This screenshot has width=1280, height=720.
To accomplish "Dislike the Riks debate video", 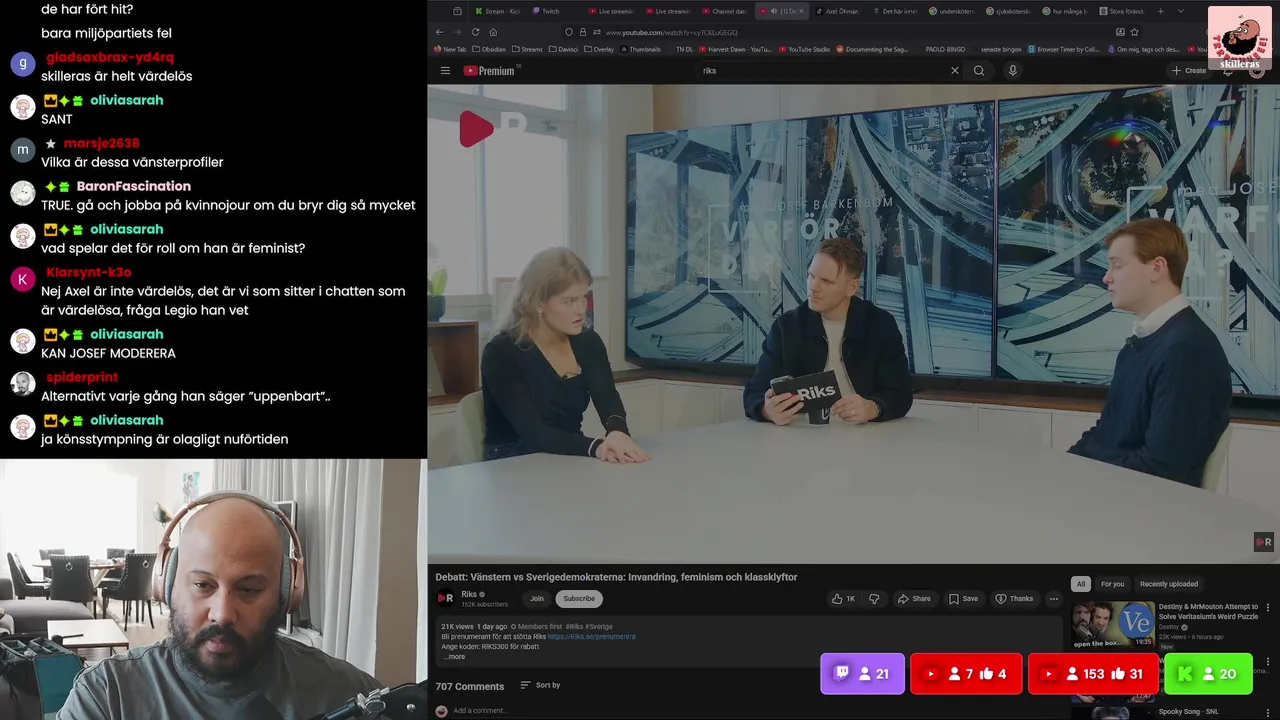I will [874, 599].
